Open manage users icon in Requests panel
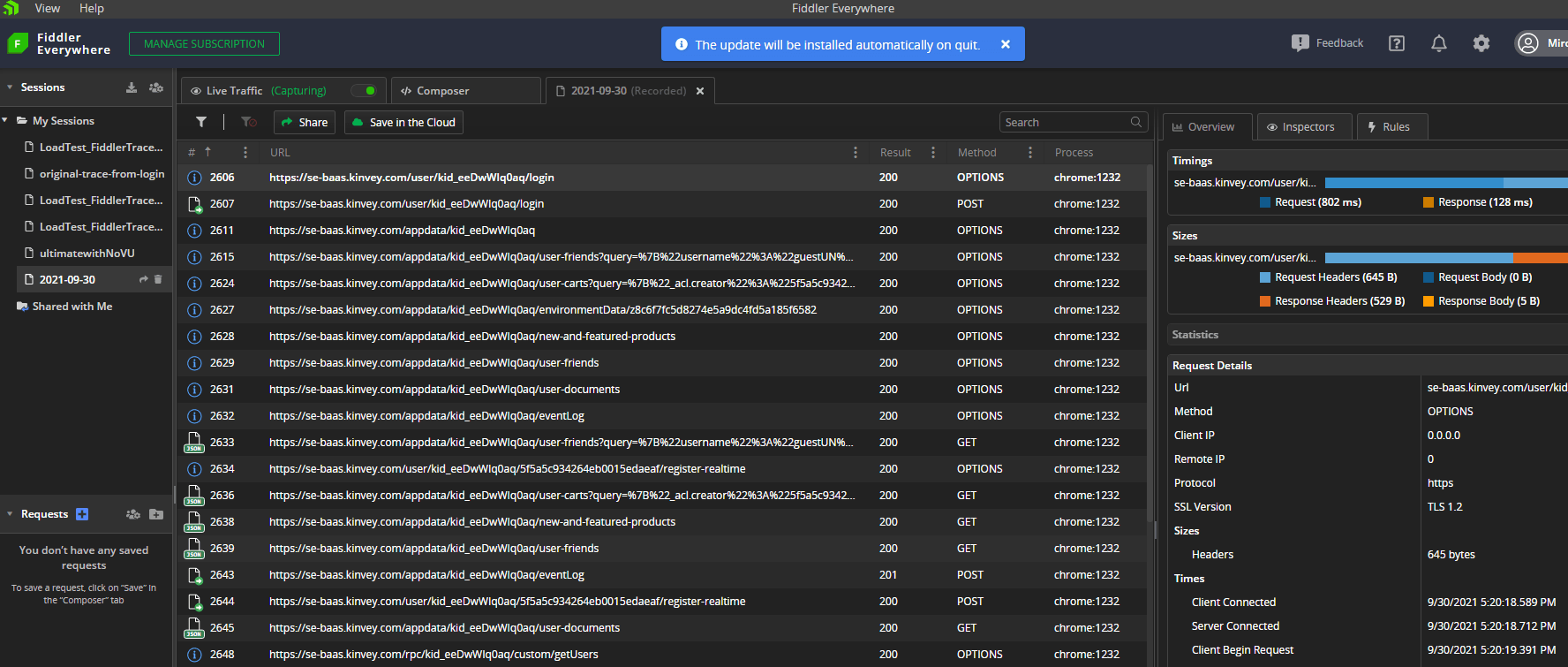Viewport: 1568px width, 667px height. tap(133, 514)
